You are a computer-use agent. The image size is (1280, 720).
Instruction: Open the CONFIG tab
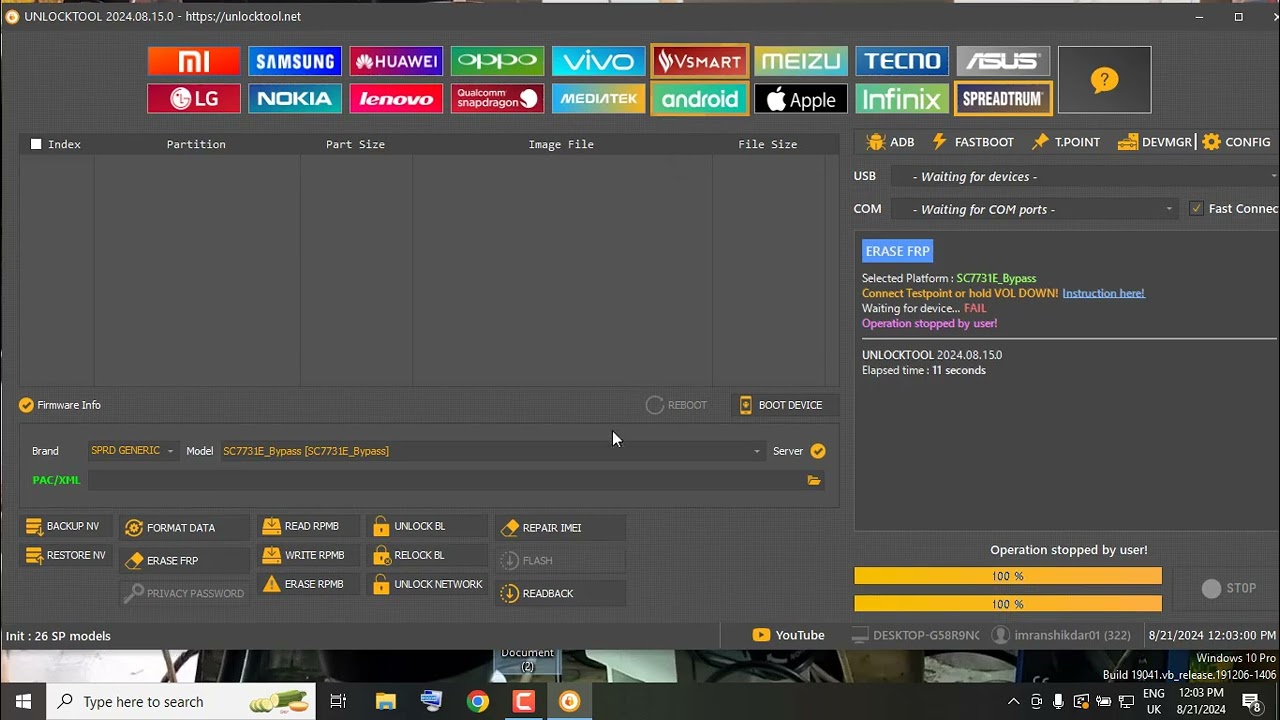click(x=1237, y=142)
